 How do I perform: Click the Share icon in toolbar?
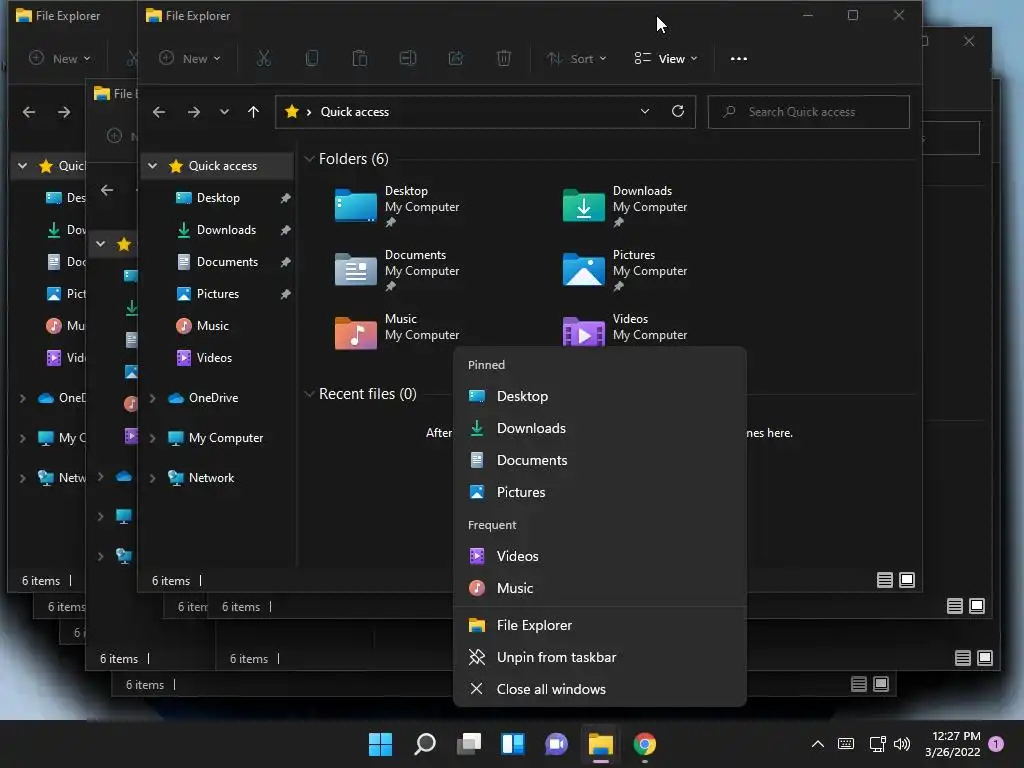click(x=456, y=59)
